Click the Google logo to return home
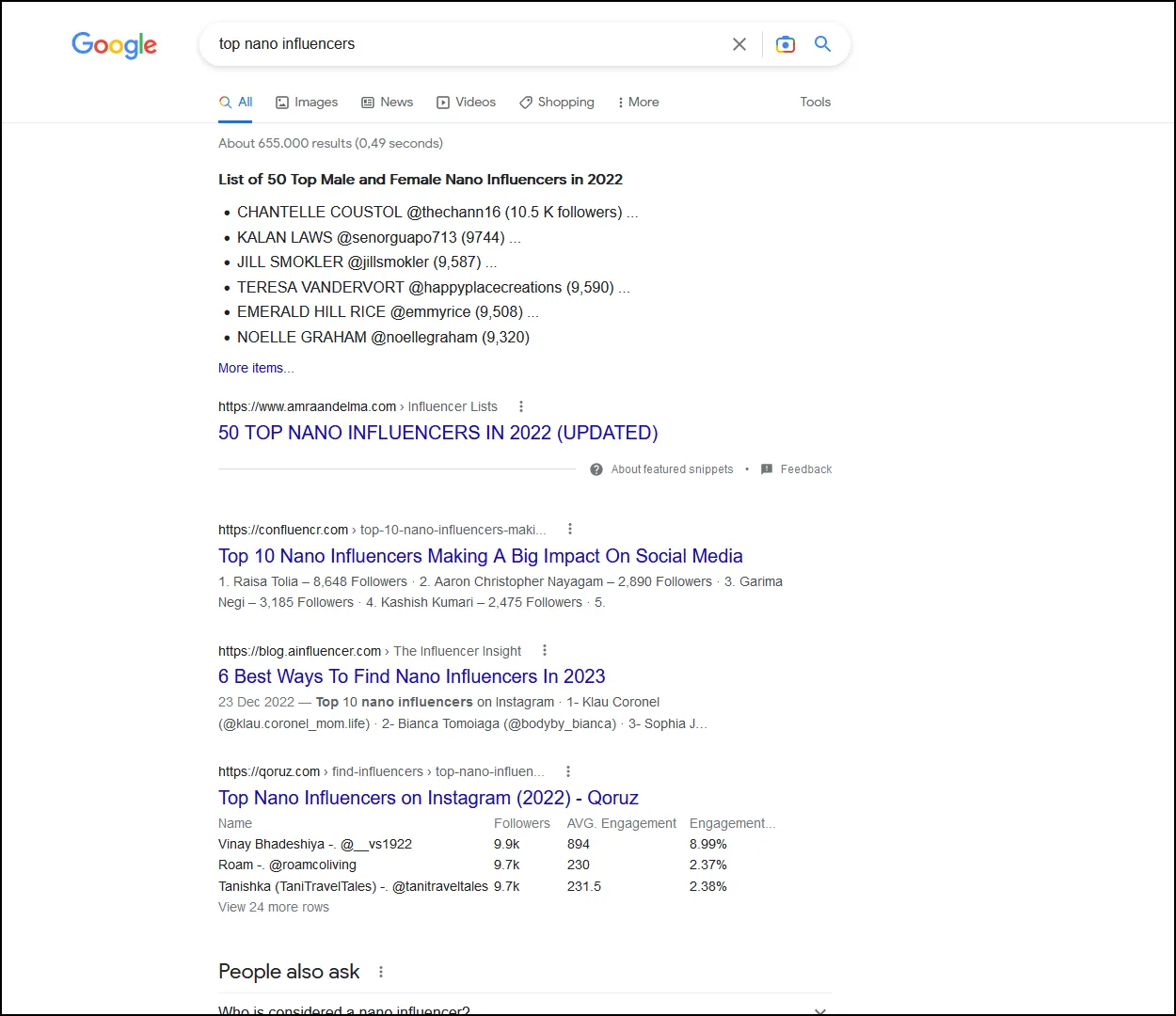This screenshot has height=1016, width=1176. 114,45
